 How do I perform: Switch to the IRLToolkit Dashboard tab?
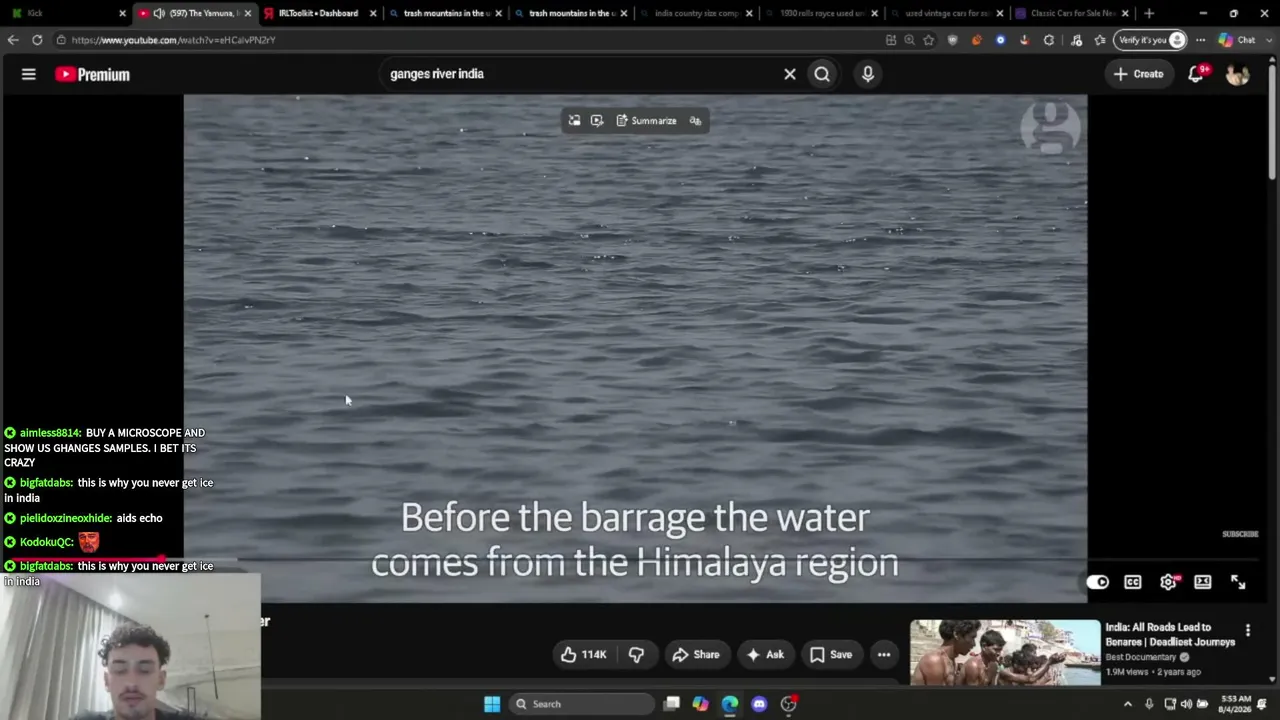click(319, 13)
